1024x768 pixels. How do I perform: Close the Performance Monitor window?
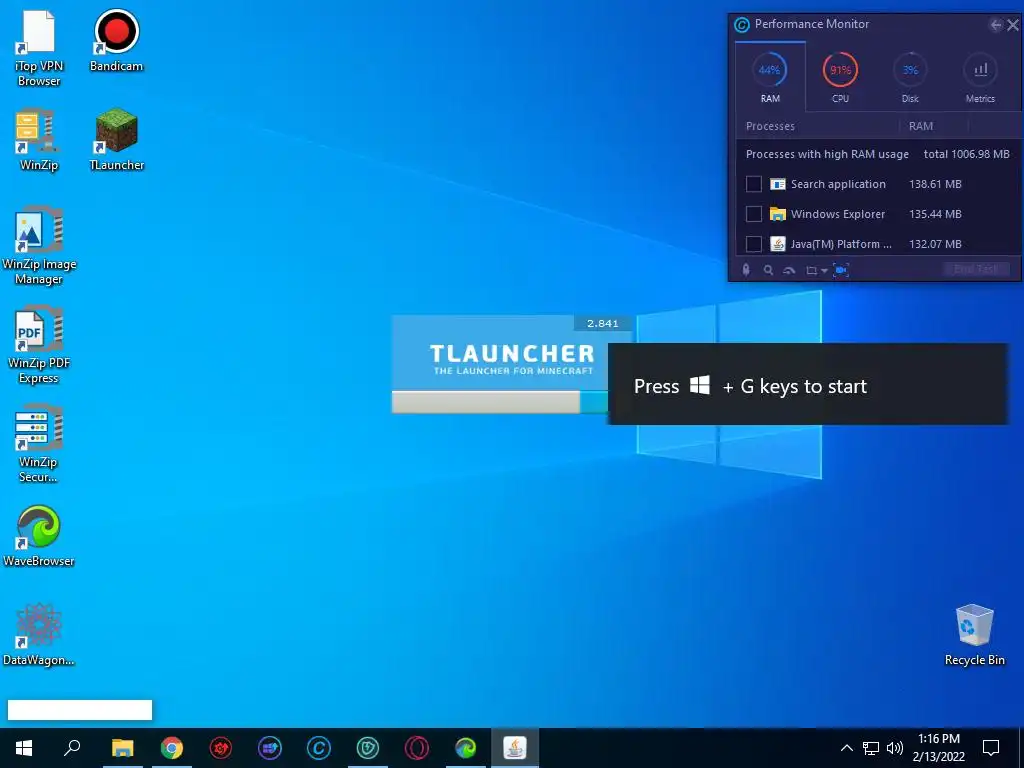point(1013,25)
